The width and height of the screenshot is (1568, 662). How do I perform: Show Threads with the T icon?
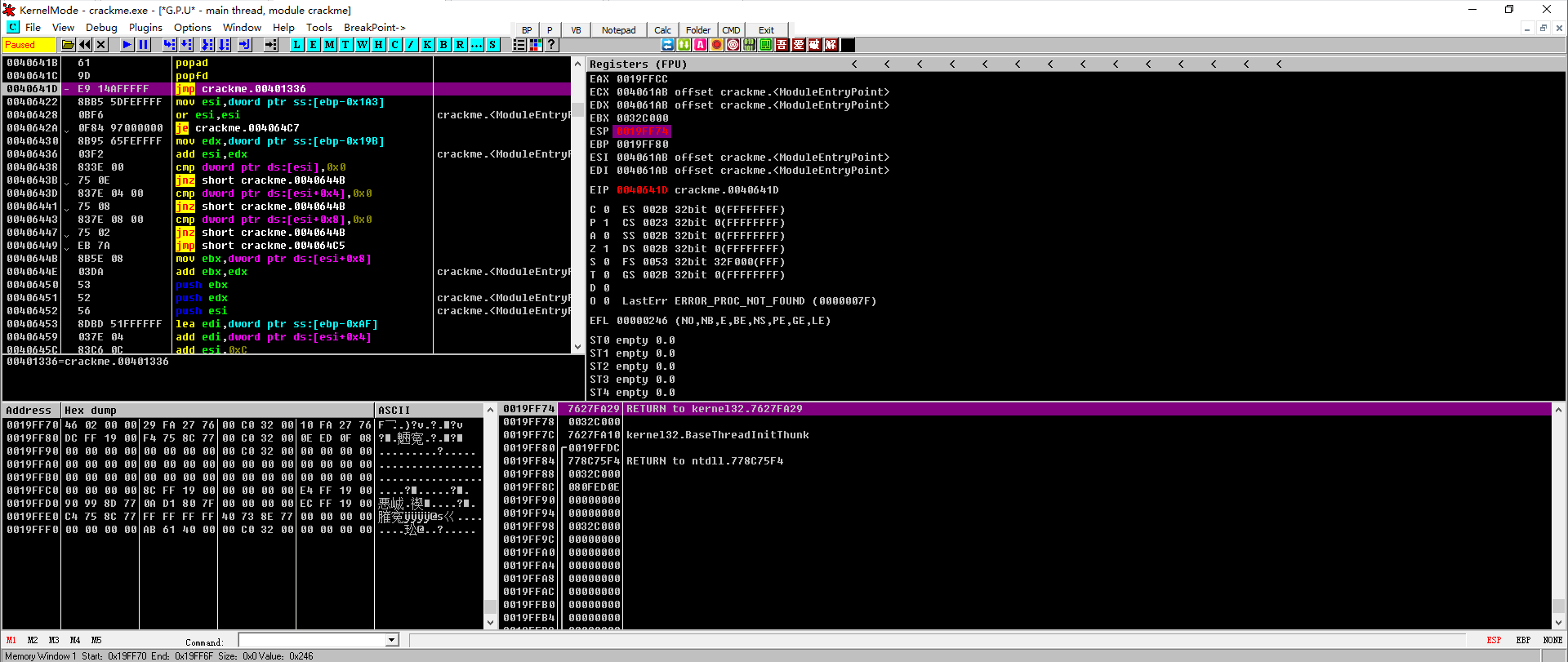pyautogui.click(x=346, y=45)
